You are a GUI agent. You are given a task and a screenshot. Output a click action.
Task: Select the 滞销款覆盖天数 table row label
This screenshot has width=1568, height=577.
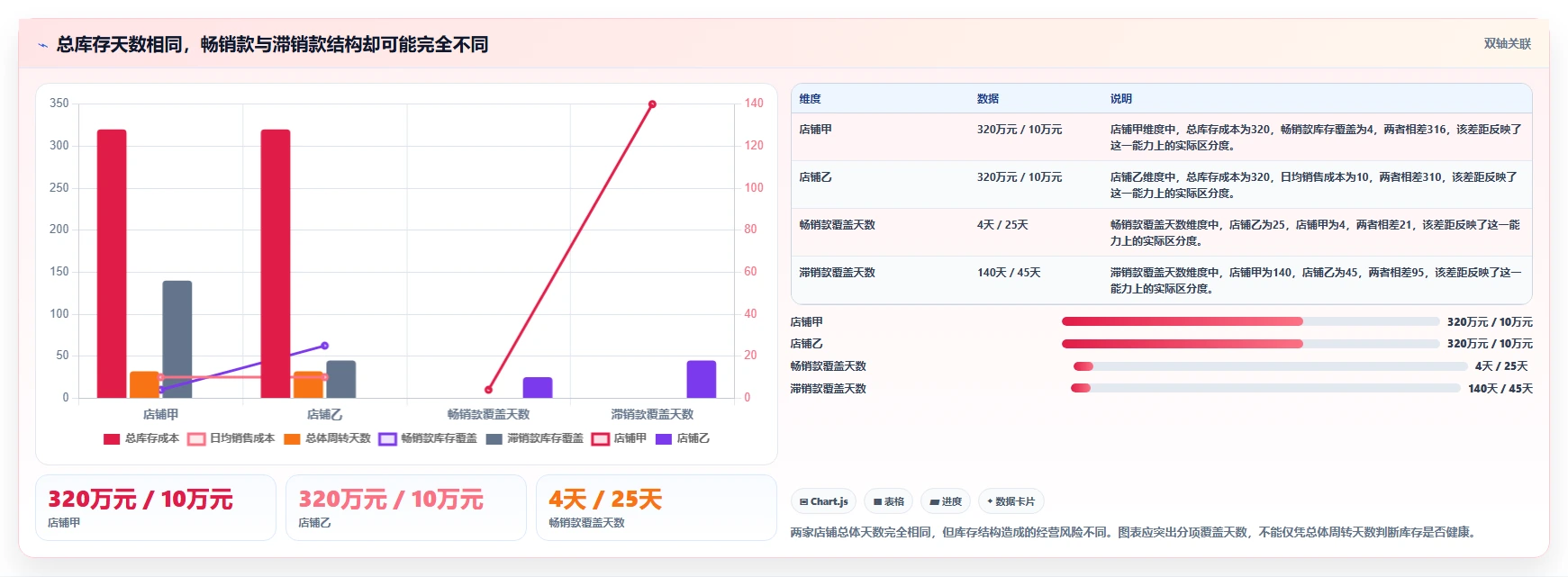pyautogui.click(x=838, y=273)
